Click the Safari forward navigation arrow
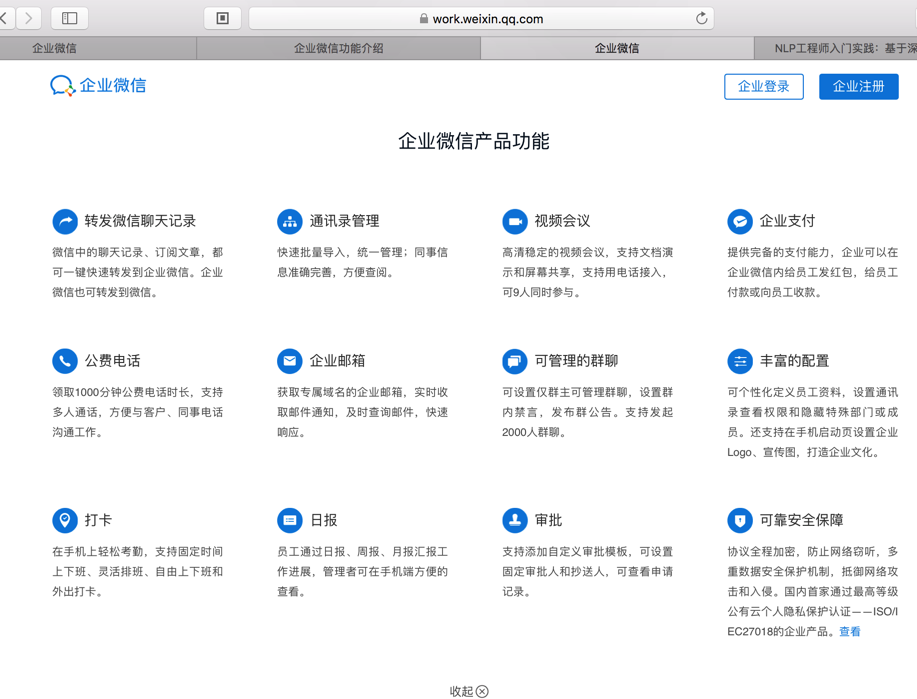This screenshot has width=917, height=699. coord(29,18)
